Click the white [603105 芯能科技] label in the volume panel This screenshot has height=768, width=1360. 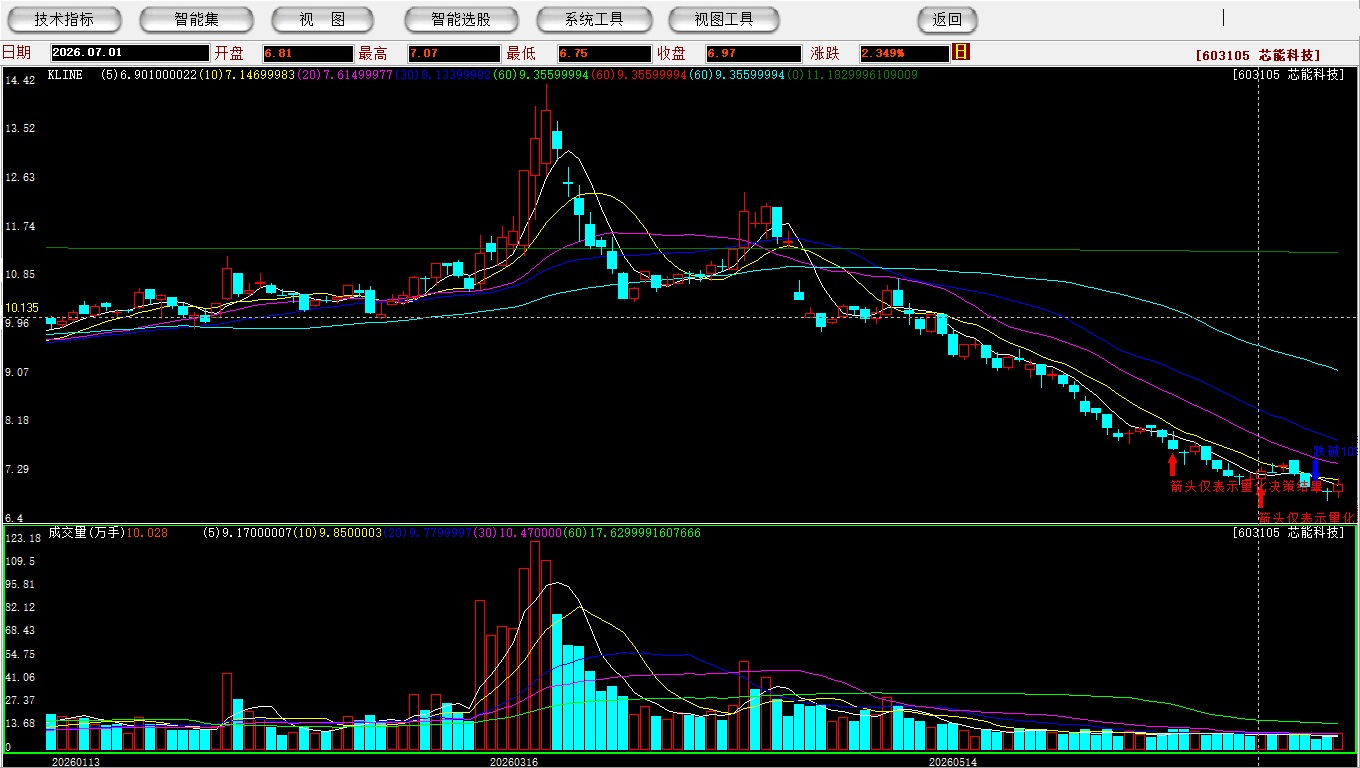click(1289, 532)
